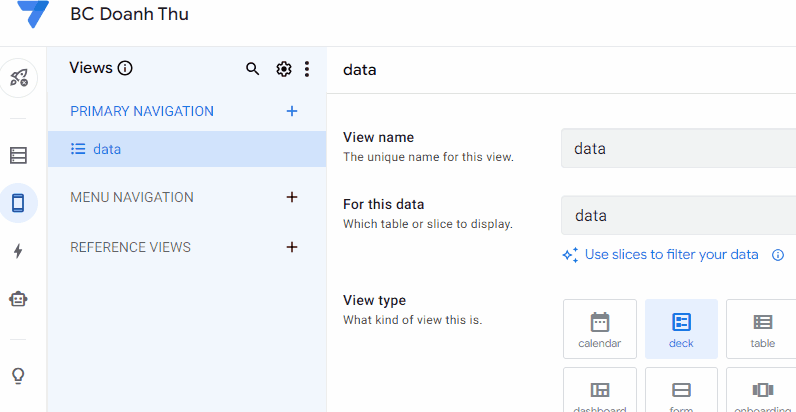The image size is (796, 412).
Task: Click the sparkle icon before slices link
Action: pyautogui.click(x=571, y=255)
